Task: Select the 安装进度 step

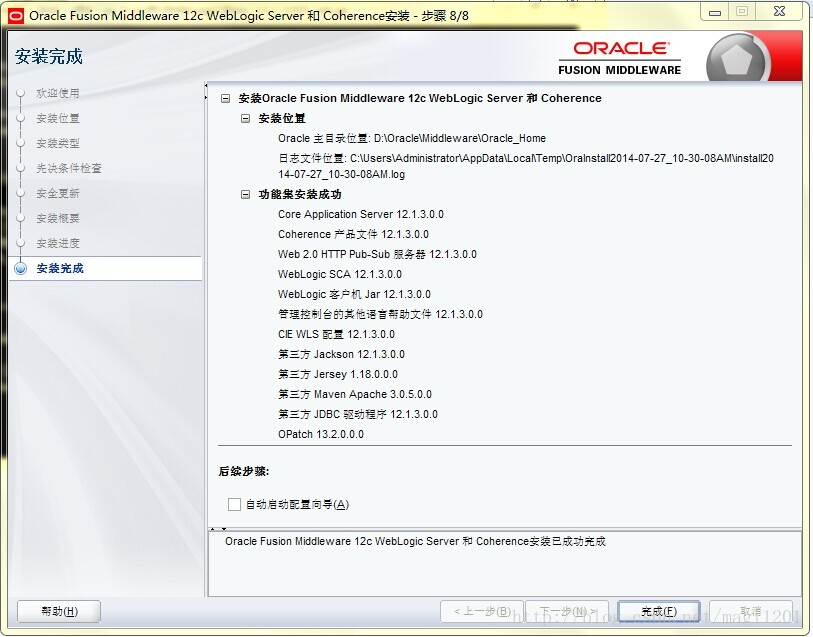Action: click(58, 243)
